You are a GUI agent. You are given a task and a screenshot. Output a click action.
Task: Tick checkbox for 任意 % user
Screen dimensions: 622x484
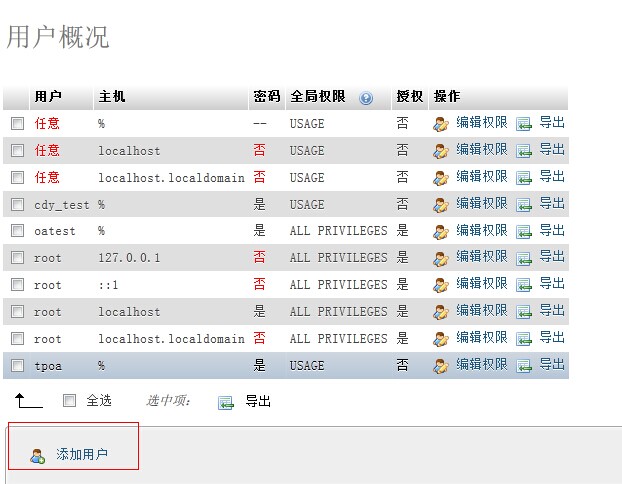[17, 123]
